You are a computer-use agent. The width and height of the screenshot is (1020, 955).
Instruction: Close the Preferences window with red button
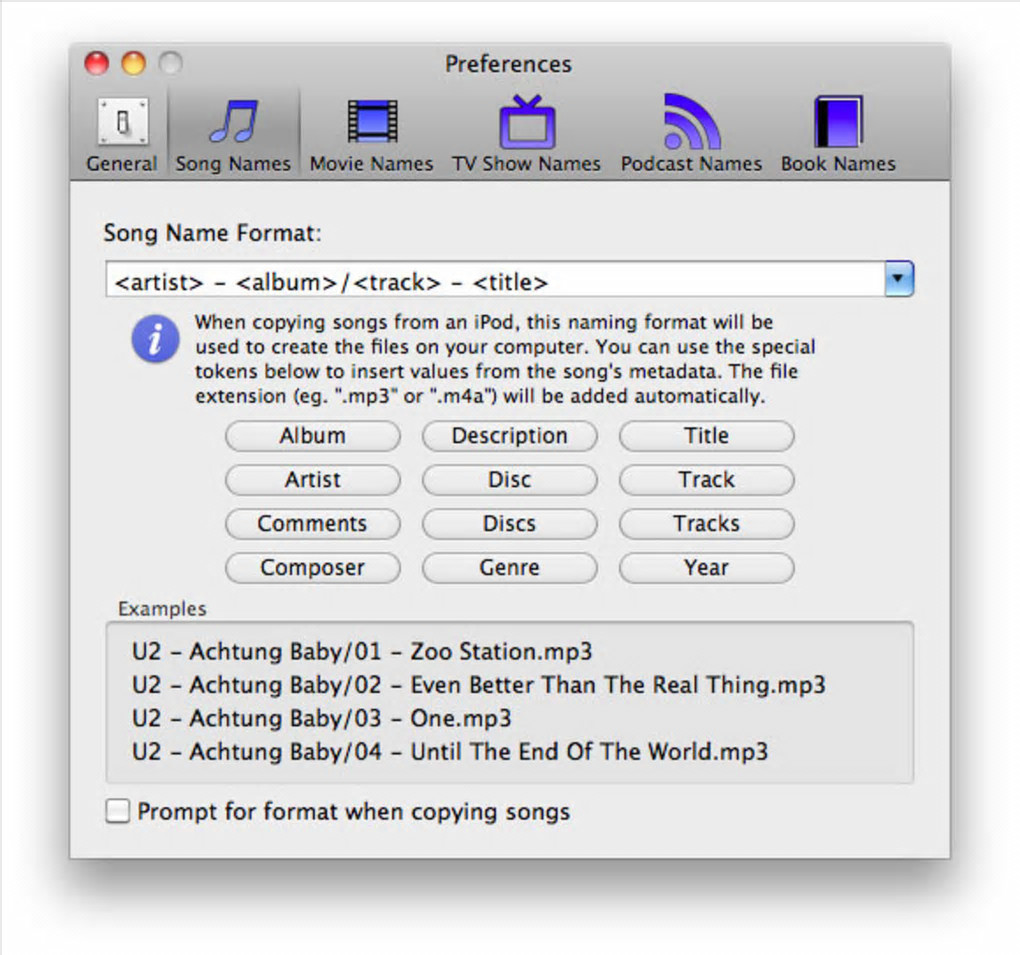click(97, 64)
